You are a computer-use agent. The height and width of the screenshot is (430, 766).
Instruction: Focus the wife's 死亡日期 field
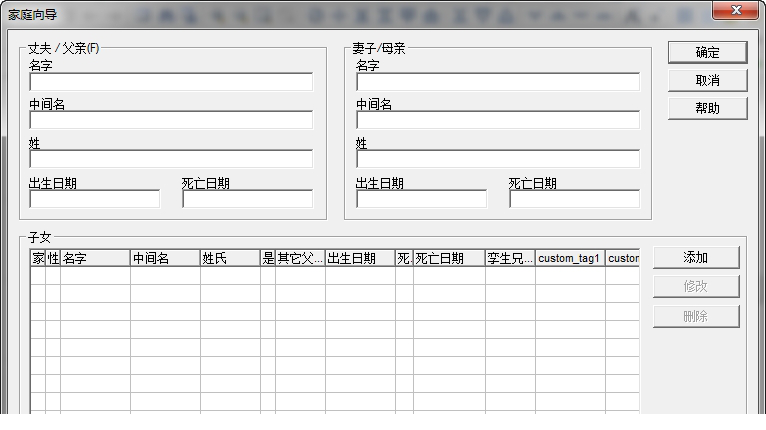574,199
